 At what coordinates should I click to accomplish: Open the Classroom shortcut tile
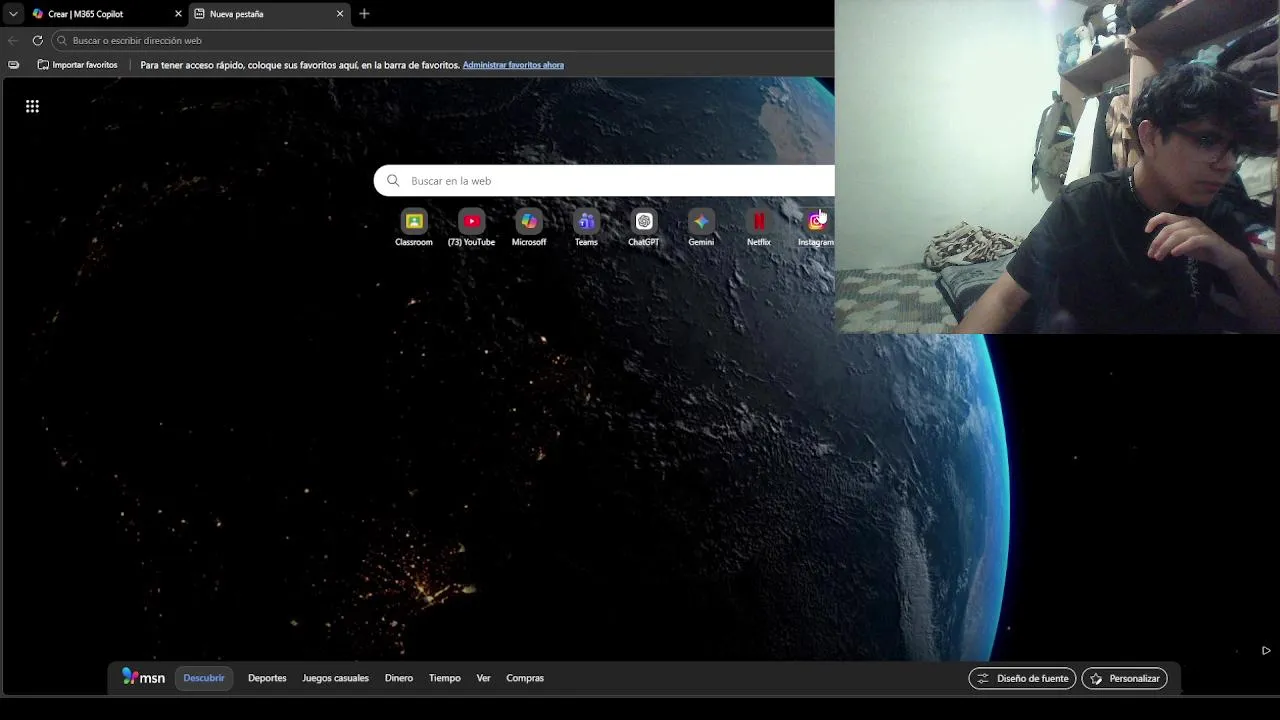point(414,228)
